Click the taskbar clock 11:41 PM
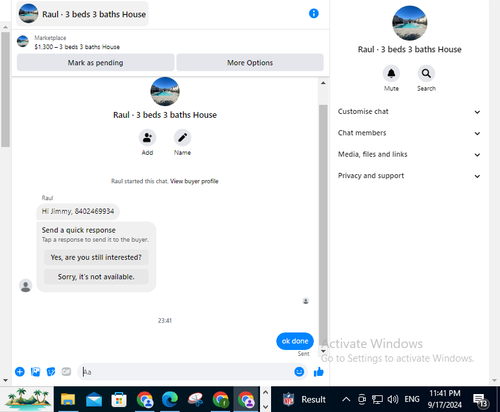500x412 pixels. [x=445, y=399]
